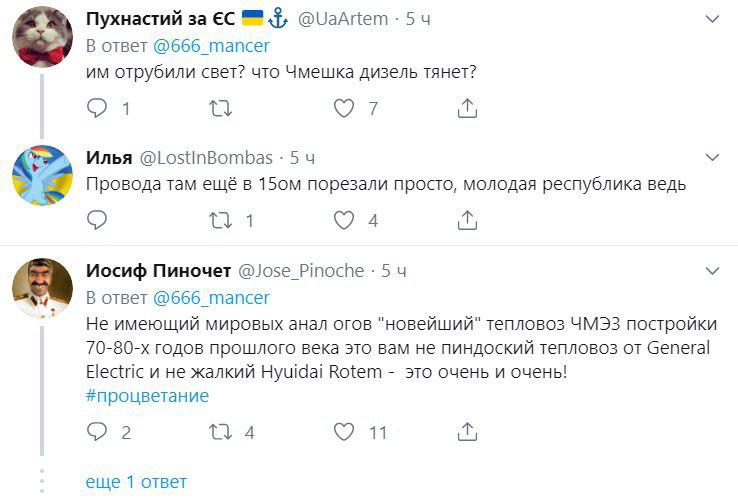Share Иосиф Пиночет's tweet
The width and height of the screenshot is (738, 500).
[x=467, y=432]
